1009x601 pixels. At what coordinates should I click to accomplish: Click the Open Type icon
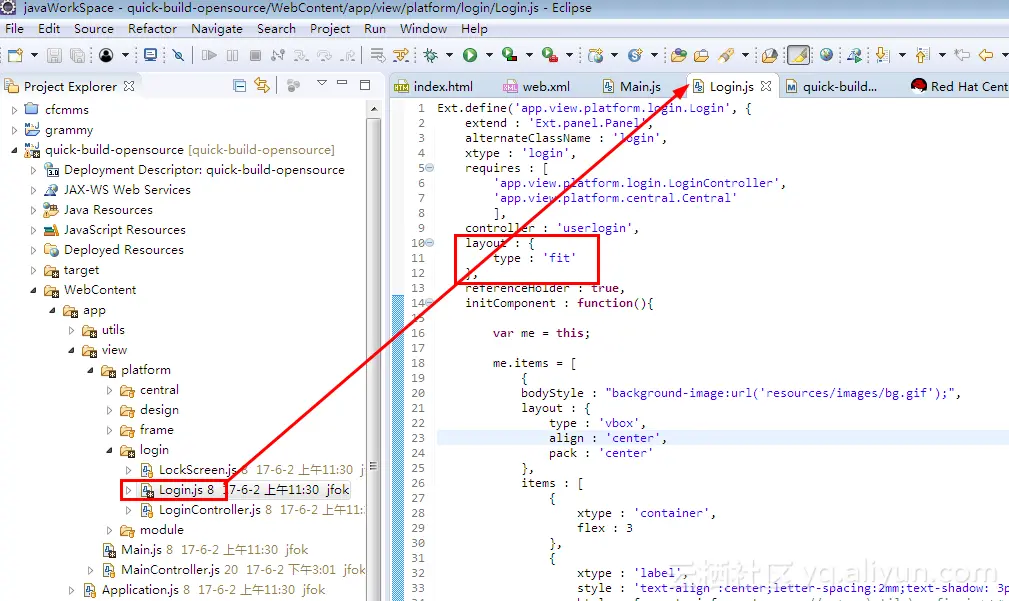(x=678, y=55)
